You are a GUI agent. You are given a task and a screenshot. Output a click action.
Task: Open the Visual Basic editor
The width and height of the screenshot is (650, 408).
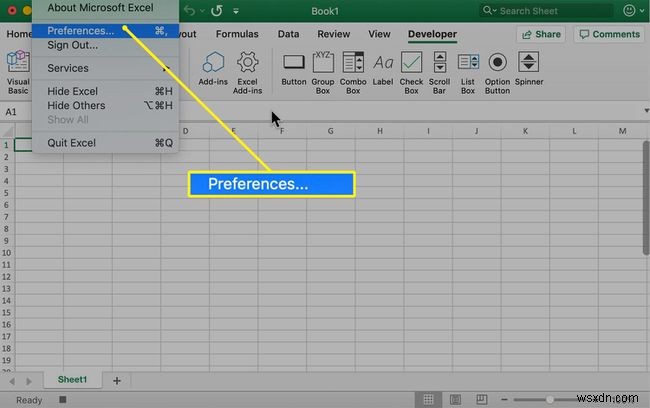point(18,73)
